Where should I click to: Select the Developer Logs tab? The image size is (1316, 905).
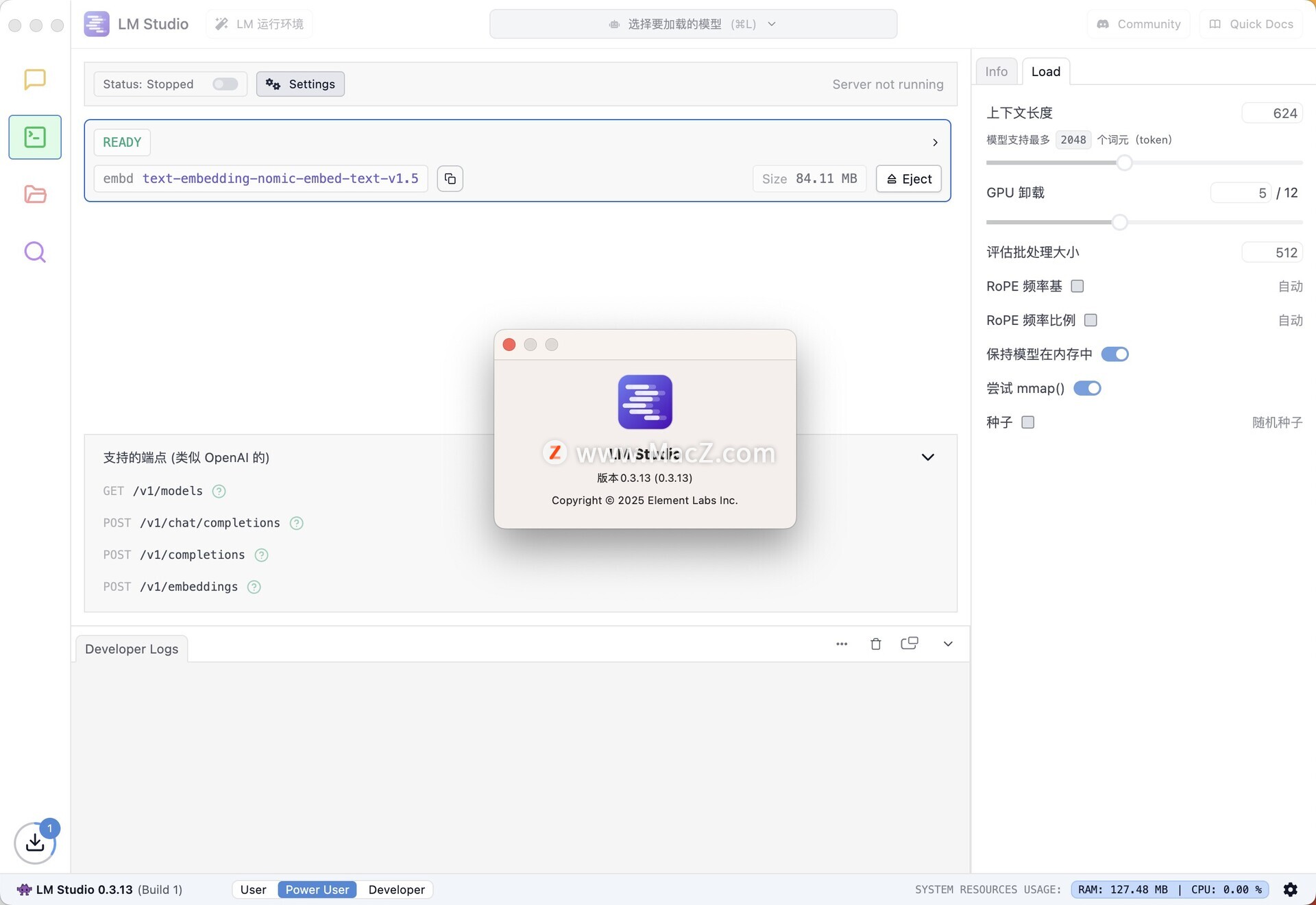pyautogui.click(x=132, y=649)
